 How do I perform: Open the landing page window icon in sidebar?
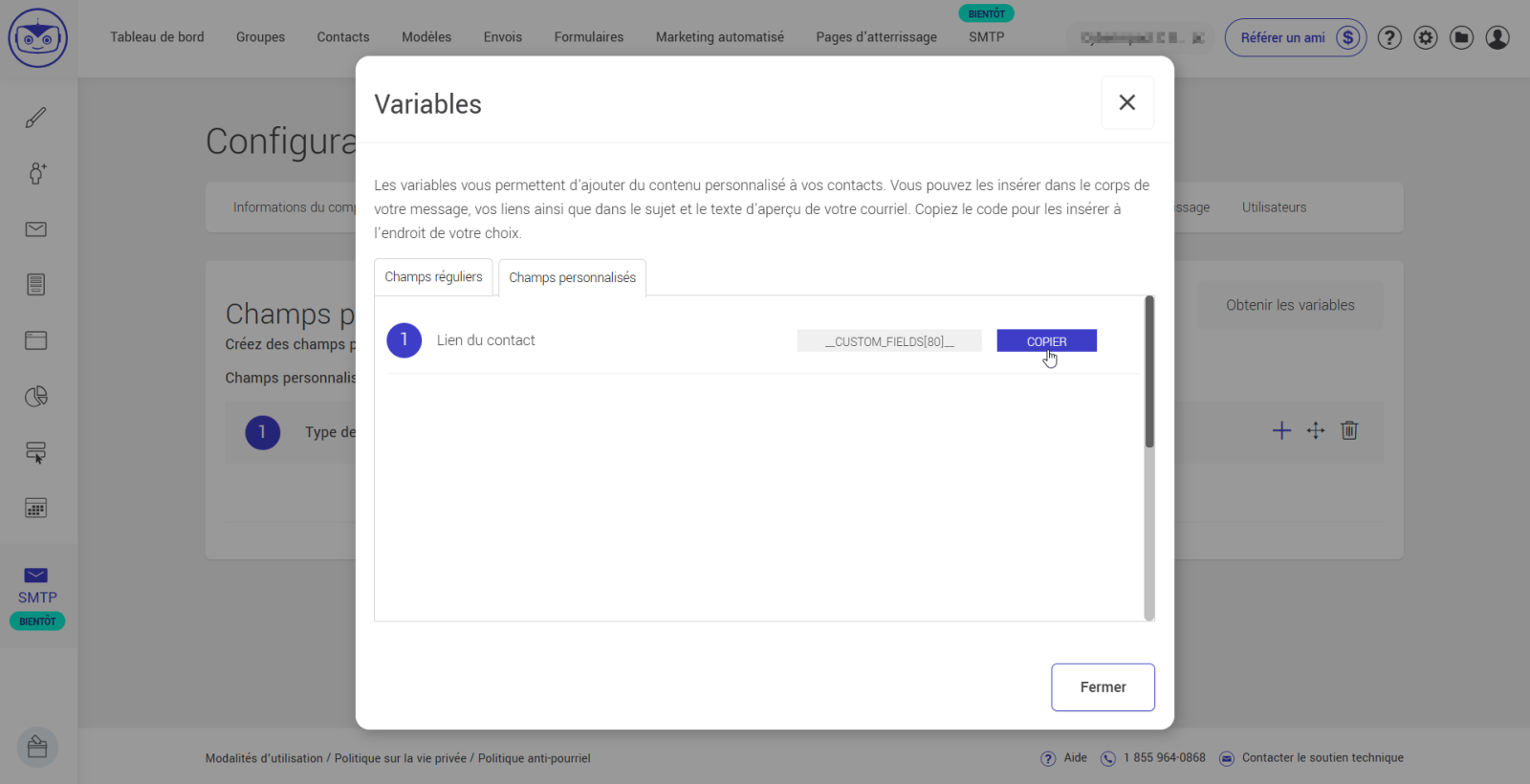pos(36,340)
